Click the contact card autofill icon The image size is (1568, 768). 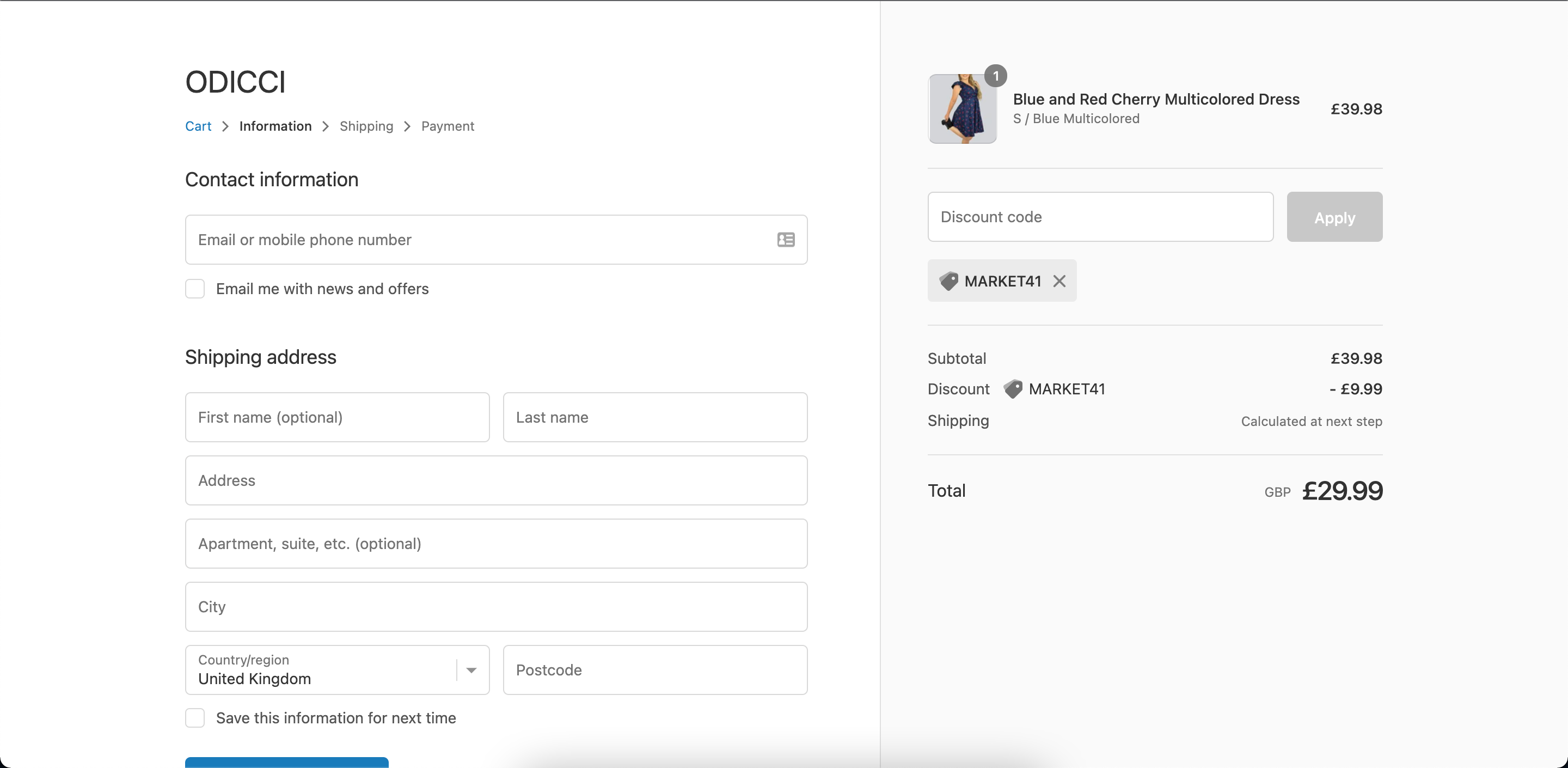coord(786,240)
